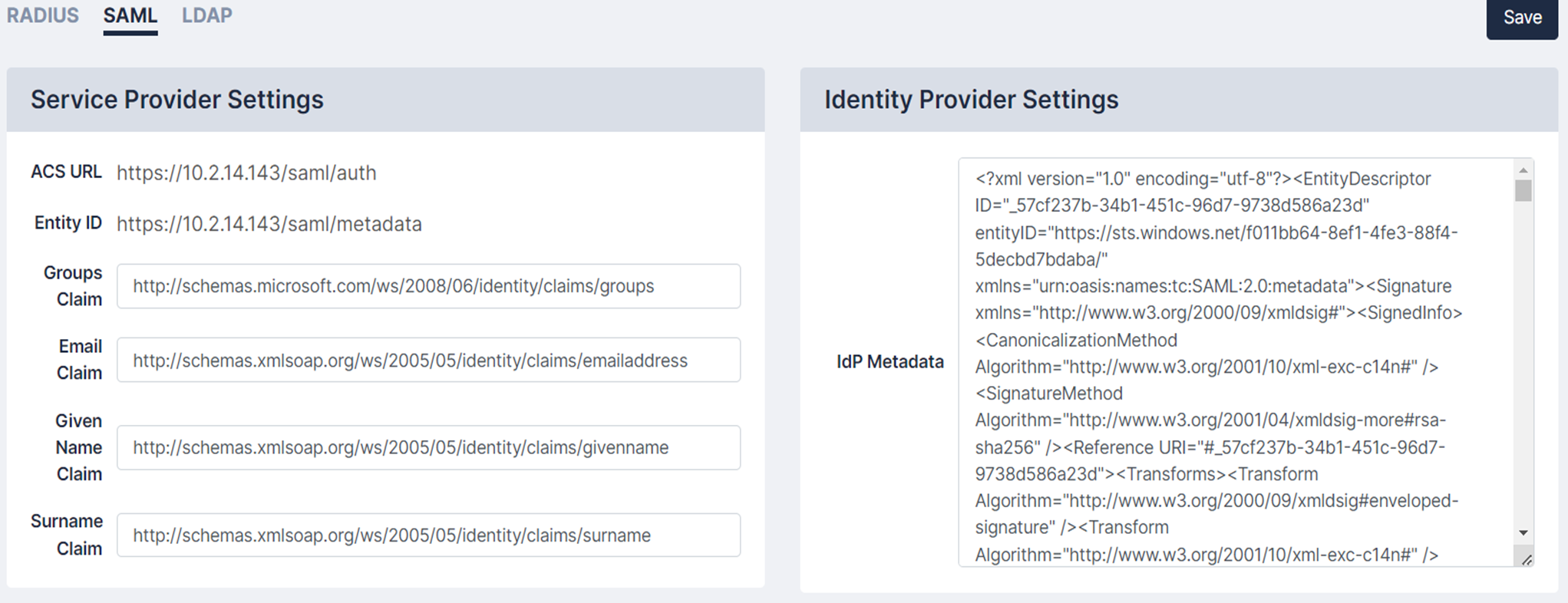
Task: Click the Service Provider Settings header
Action: click(x=177, y=100)
